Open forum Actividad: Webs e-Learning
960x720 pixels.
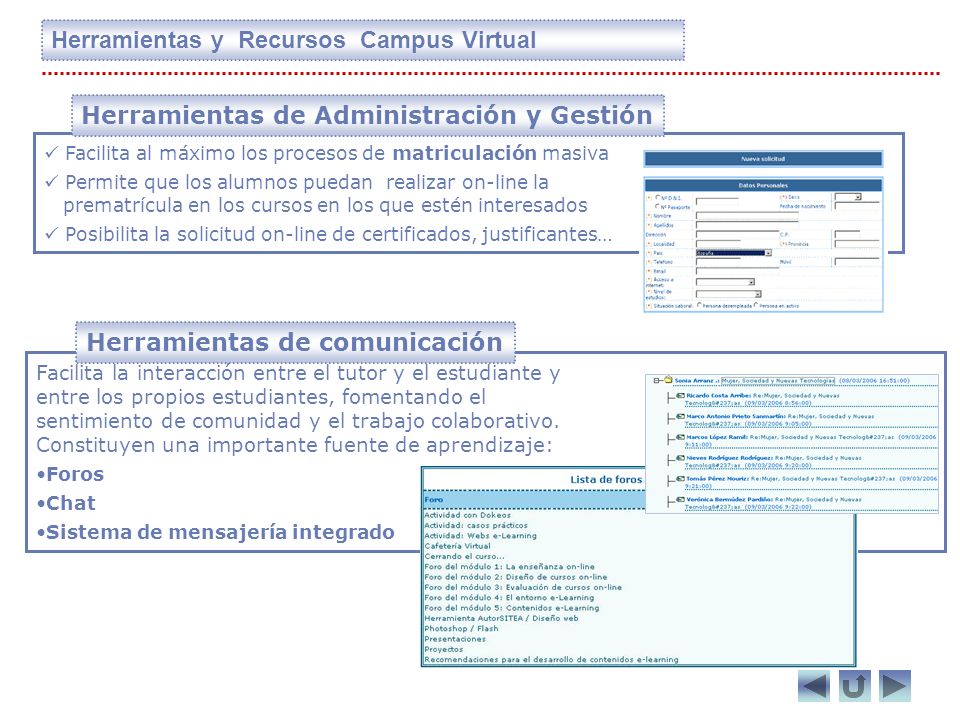(481, 536)
